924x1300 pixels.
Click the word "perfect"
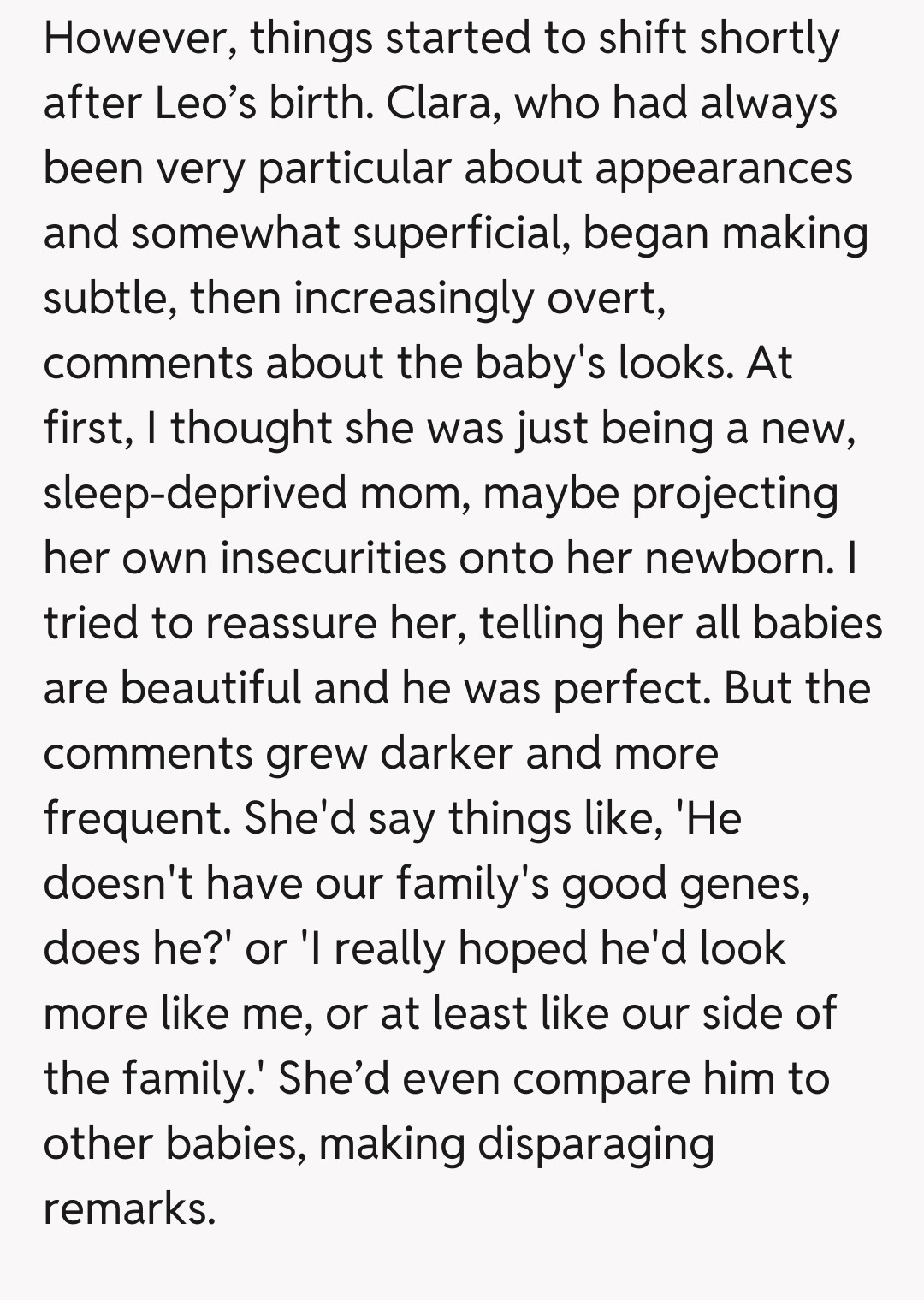(x=631, y=689)
